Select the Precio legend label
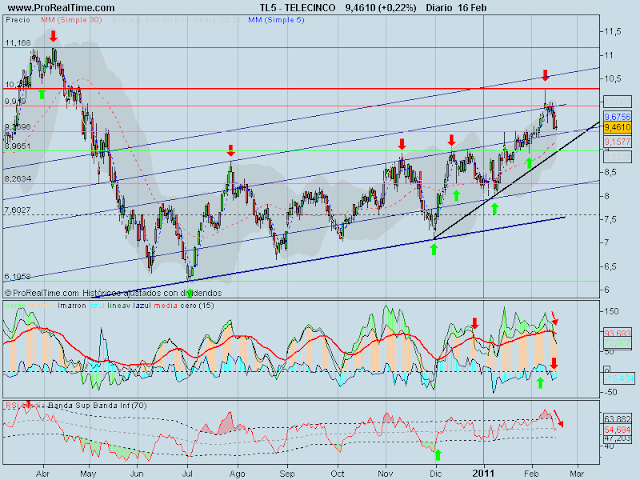This screenshot has width=640, height=480. pyautogui.click(x=18, y=20)
